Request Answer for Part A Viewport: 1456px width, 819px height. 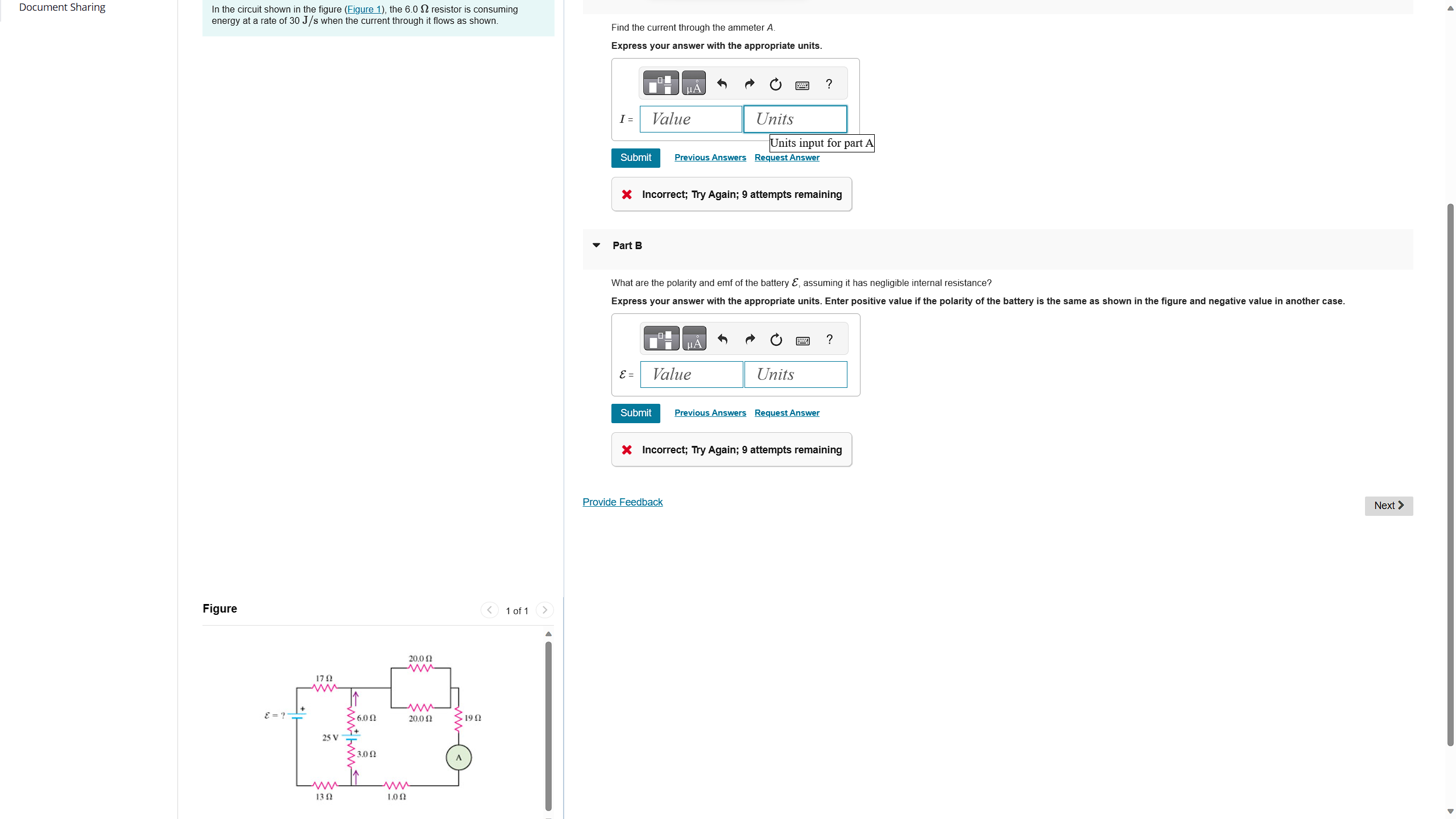point(787,158)
